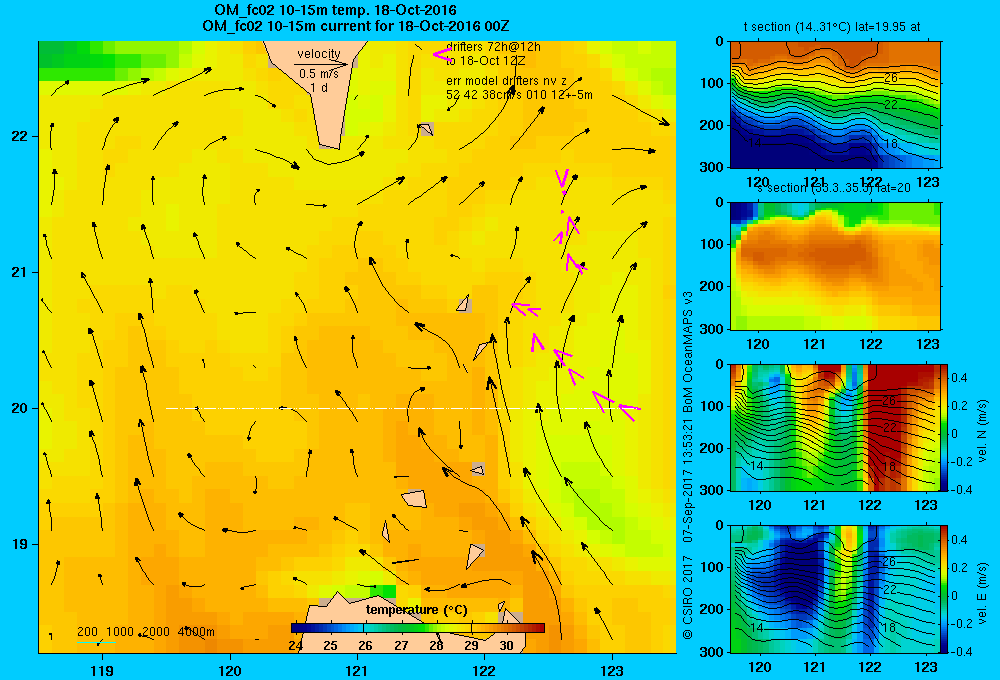The height and width of the screenshot is (680, 1000).
Task: Click longitude label 121 under main map
Action: [x=357, y=670]
